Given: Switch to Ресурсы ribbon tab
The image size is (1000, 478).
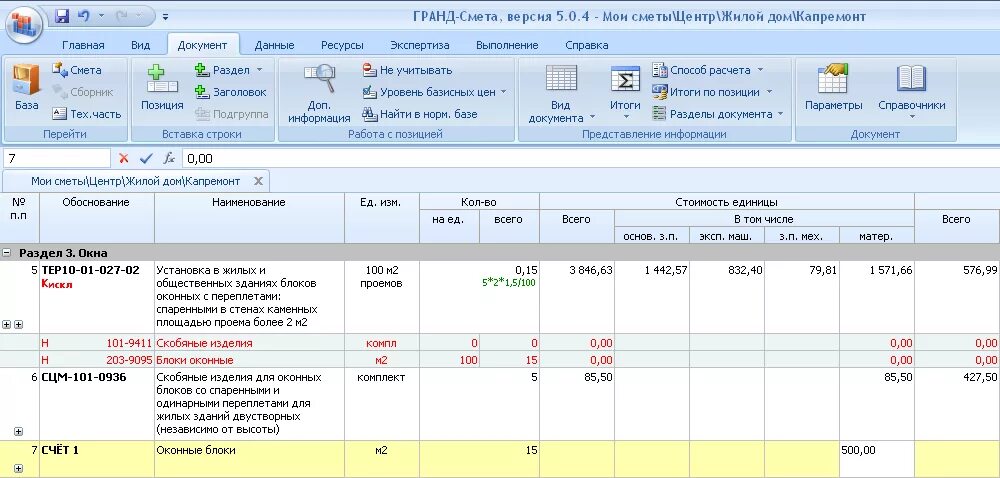Looking at the screenshot, I should pos(342,45).
